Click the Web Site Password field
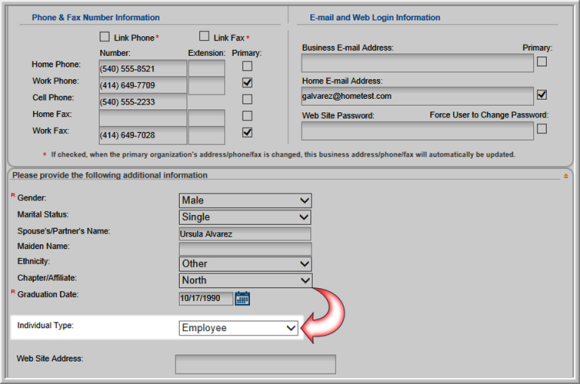580x384 pixels. coord(417,131)
